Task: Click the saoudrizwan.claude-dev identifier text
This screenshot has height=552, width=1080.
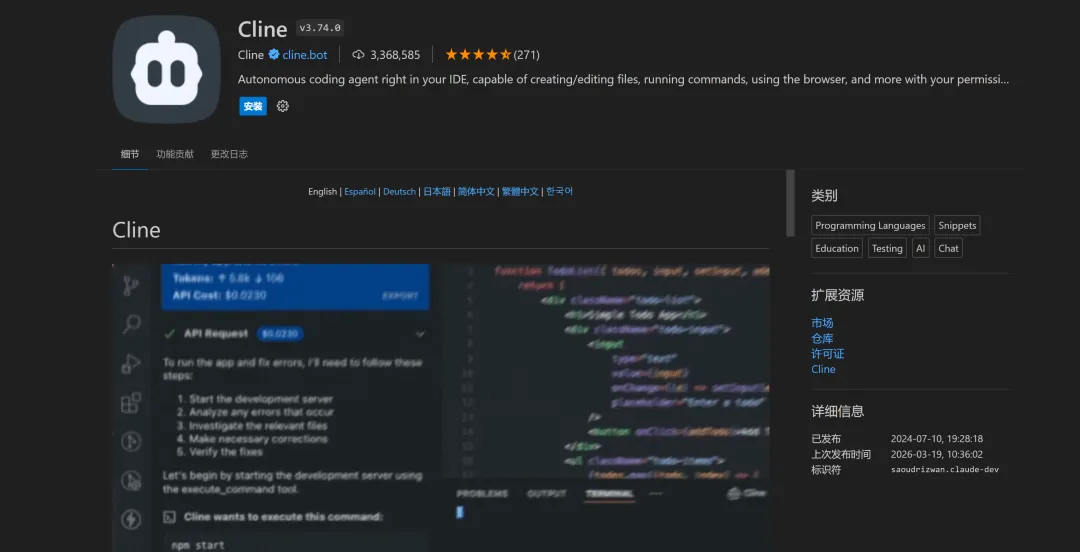Action: [944, 469]
